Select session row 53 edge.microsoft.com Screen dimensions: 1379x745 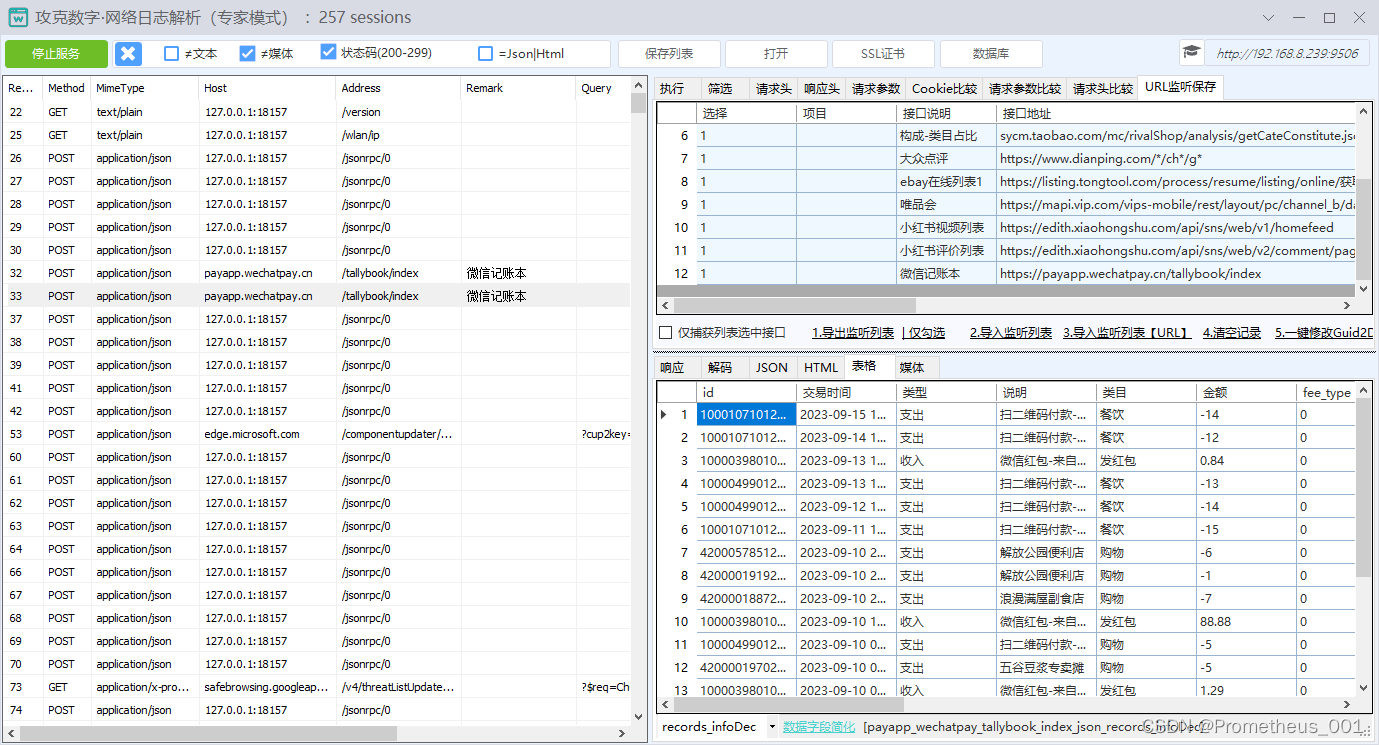(317, 434)
